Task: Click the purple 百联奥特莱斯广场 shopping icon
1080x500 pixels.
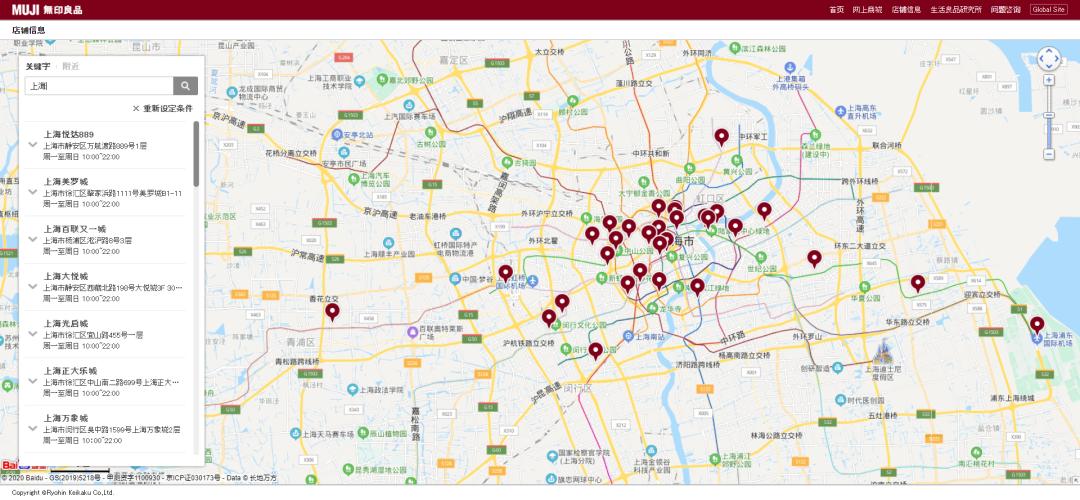Action: click(x=413, y=332)
